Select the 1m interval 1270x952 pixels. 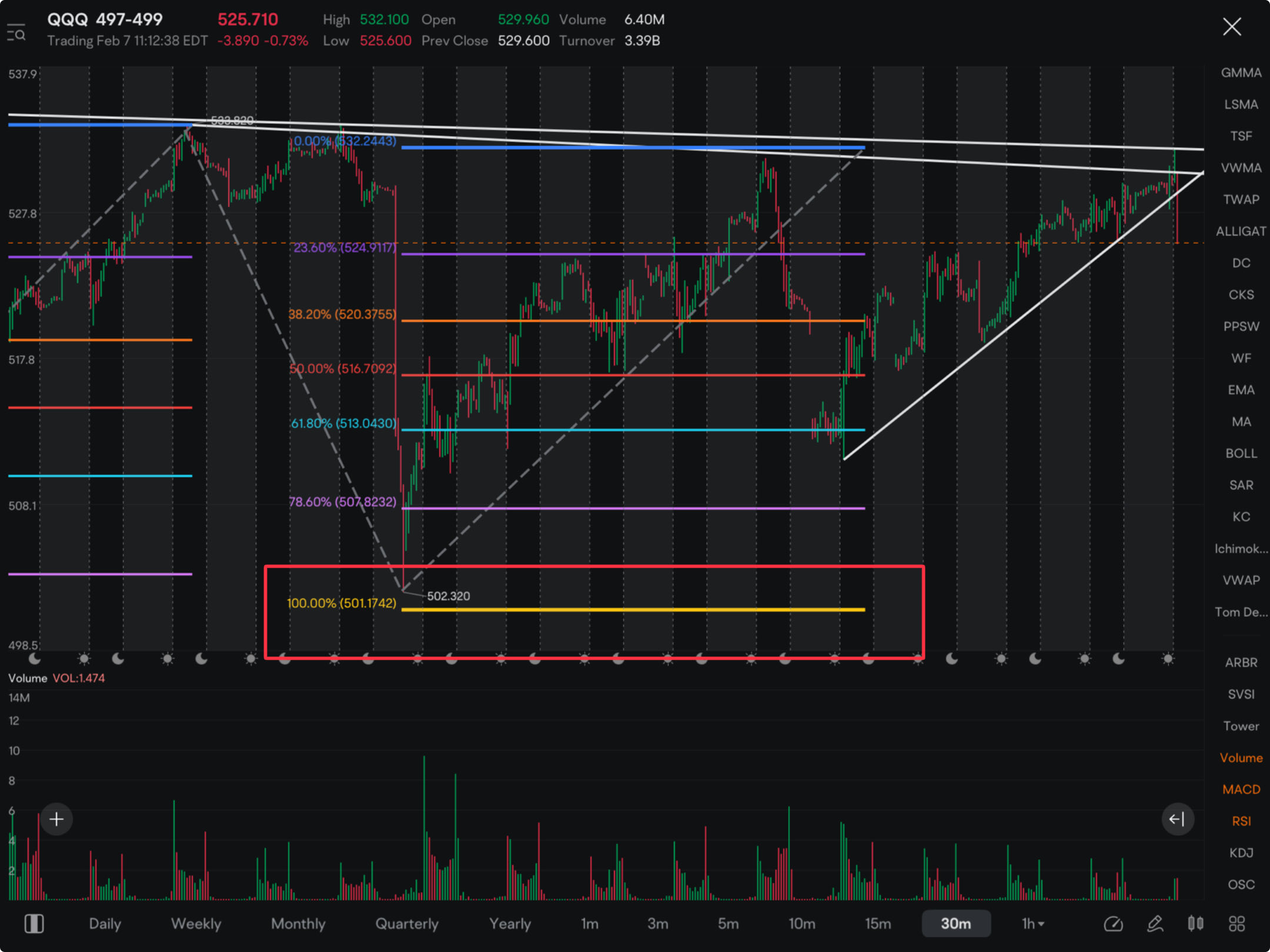coord(590,924)
